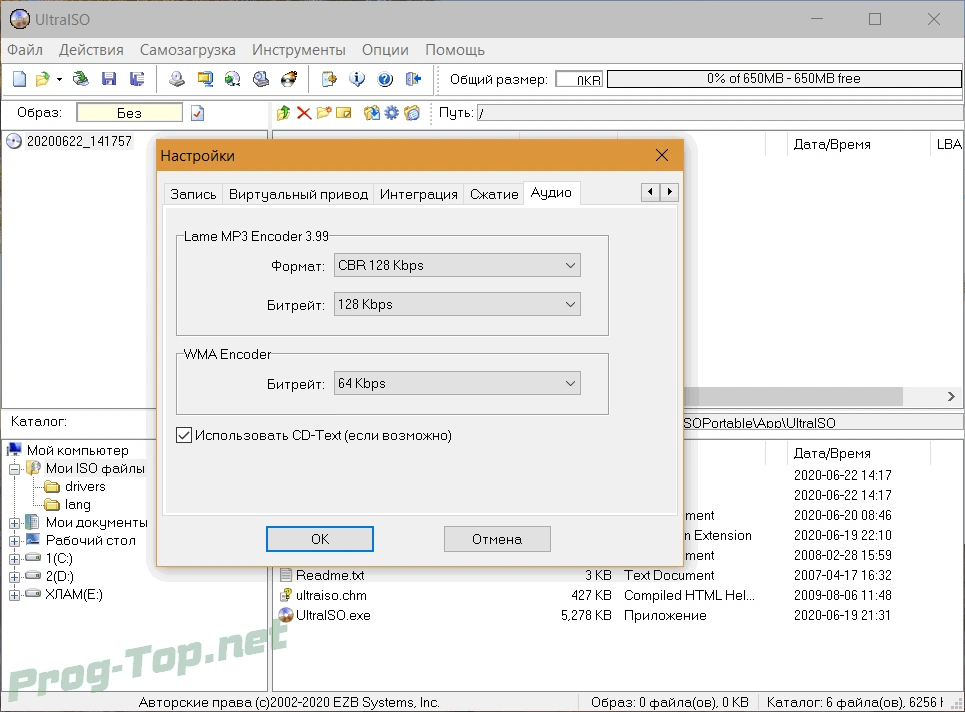Click the New image toolbar icon
Screen dimensions: 965x712
(x=20, y=79)
